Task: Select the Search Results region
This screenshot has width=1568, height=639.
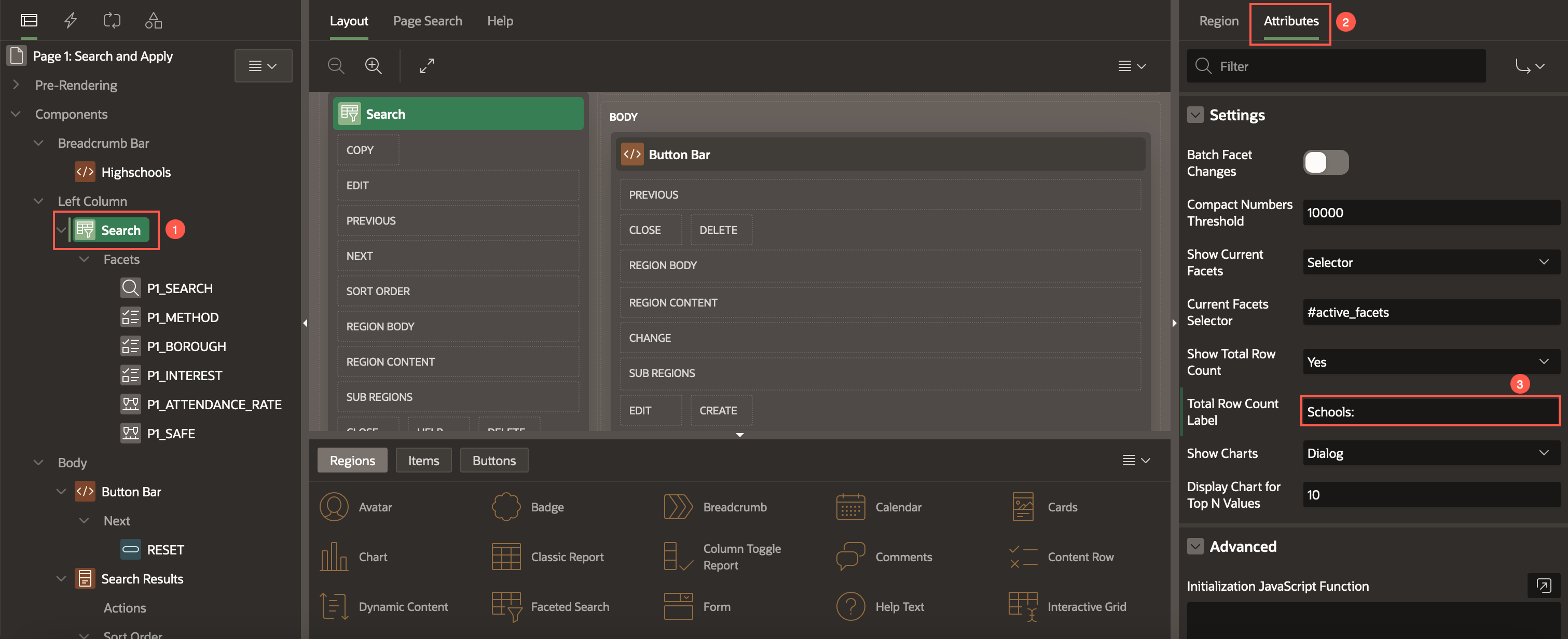Action: pyautogui.click(x=142, y=579)
